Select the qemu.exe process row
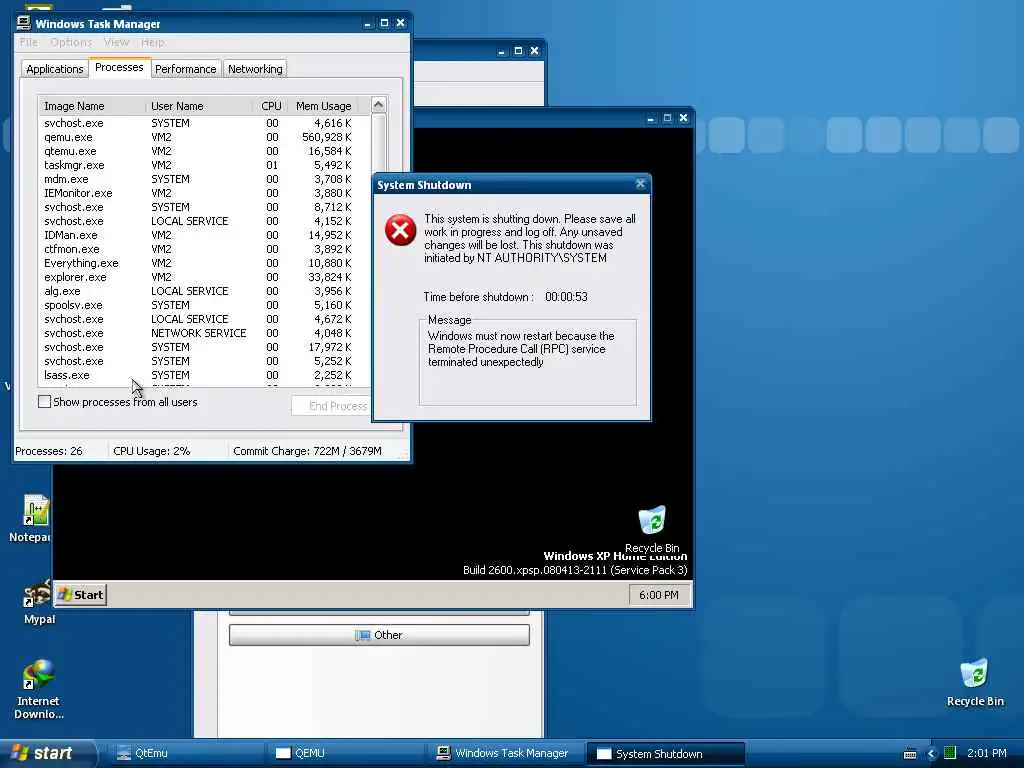 point(204,137)
